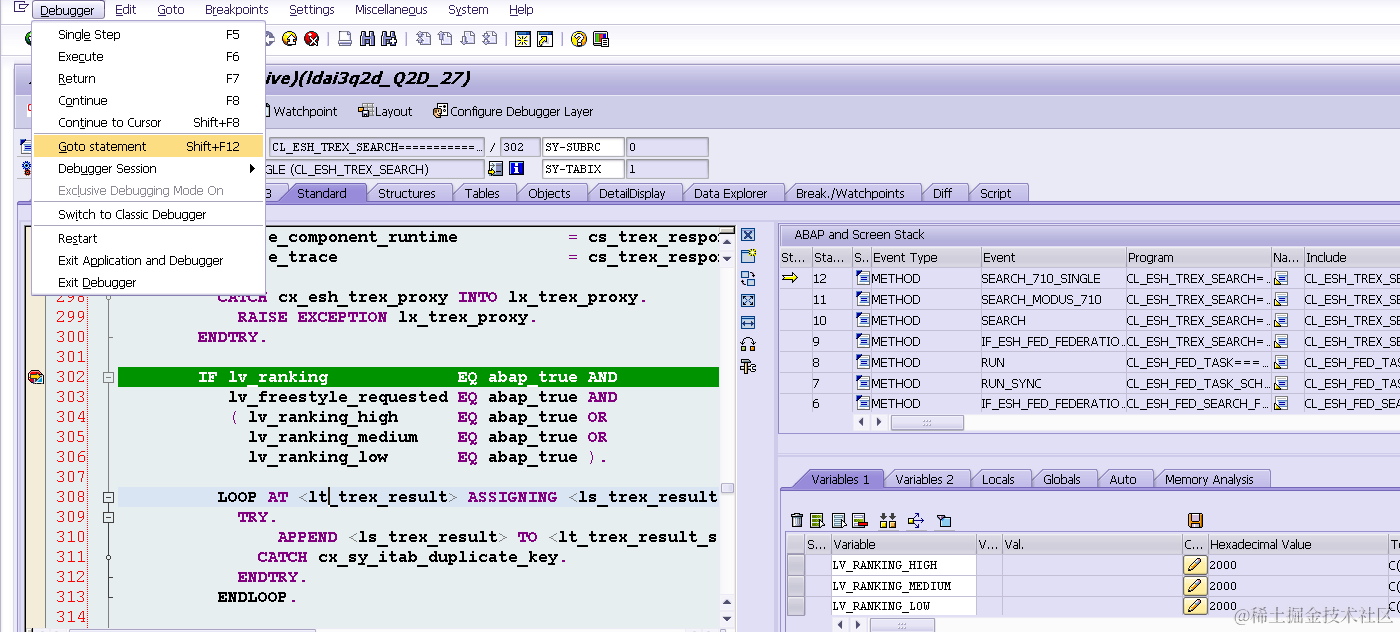Screen dimensions: 1400x632
Task: Collapse the IF block at line 302
Action: (x=108, y=377)
